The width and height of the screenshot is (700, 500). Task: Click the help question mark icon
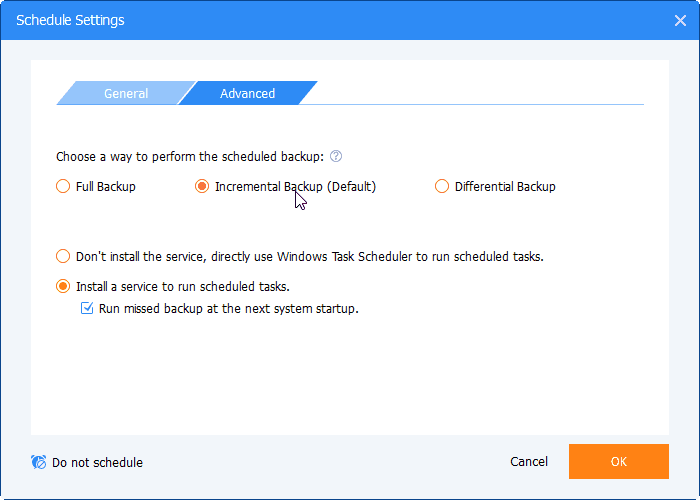point(336,157)
